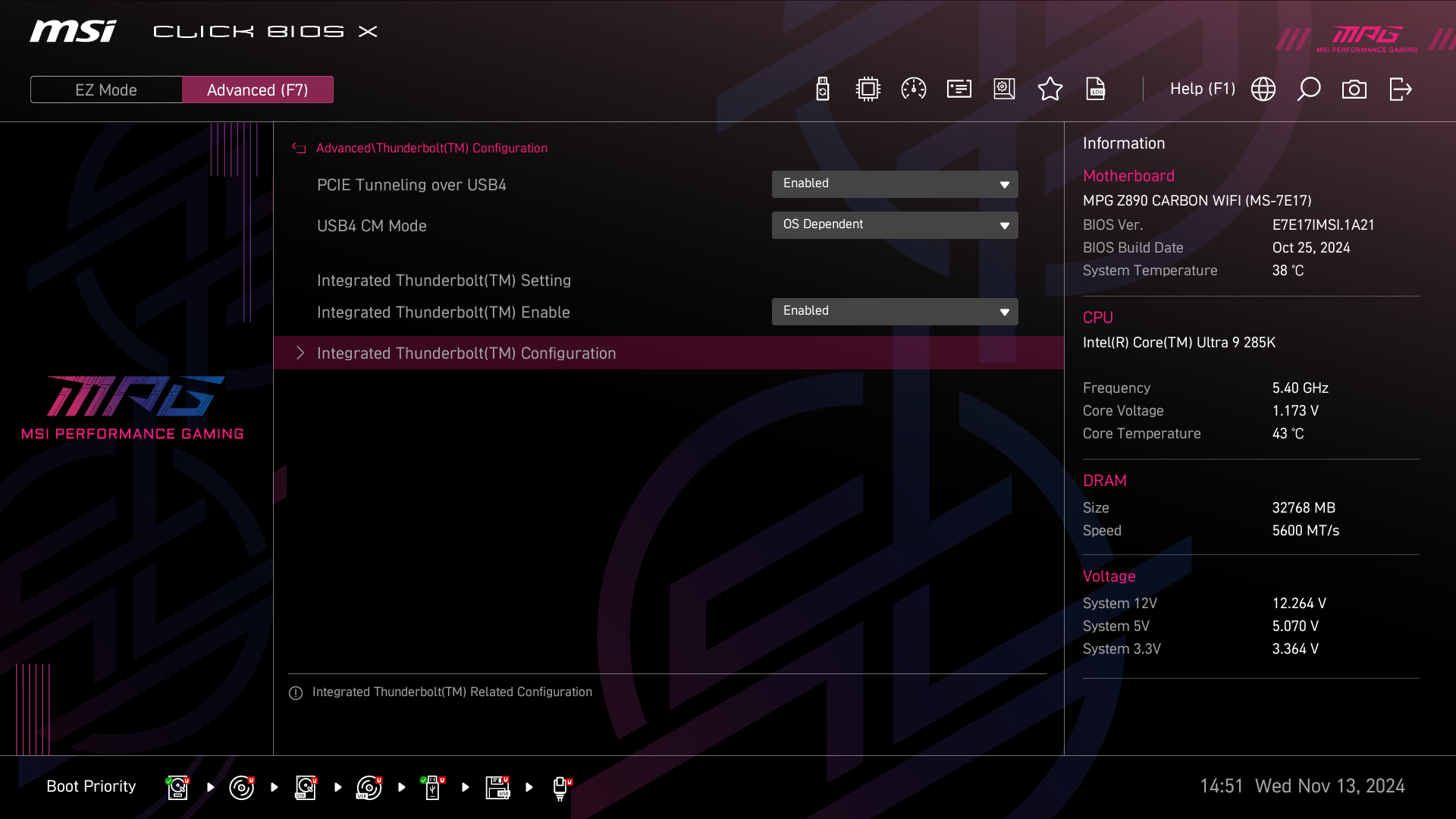This screenshot has height=819, width=1456.
Task: Expand Integrated Thunderbolt(TM) Configuration submenu
Action: pos(466,353)
